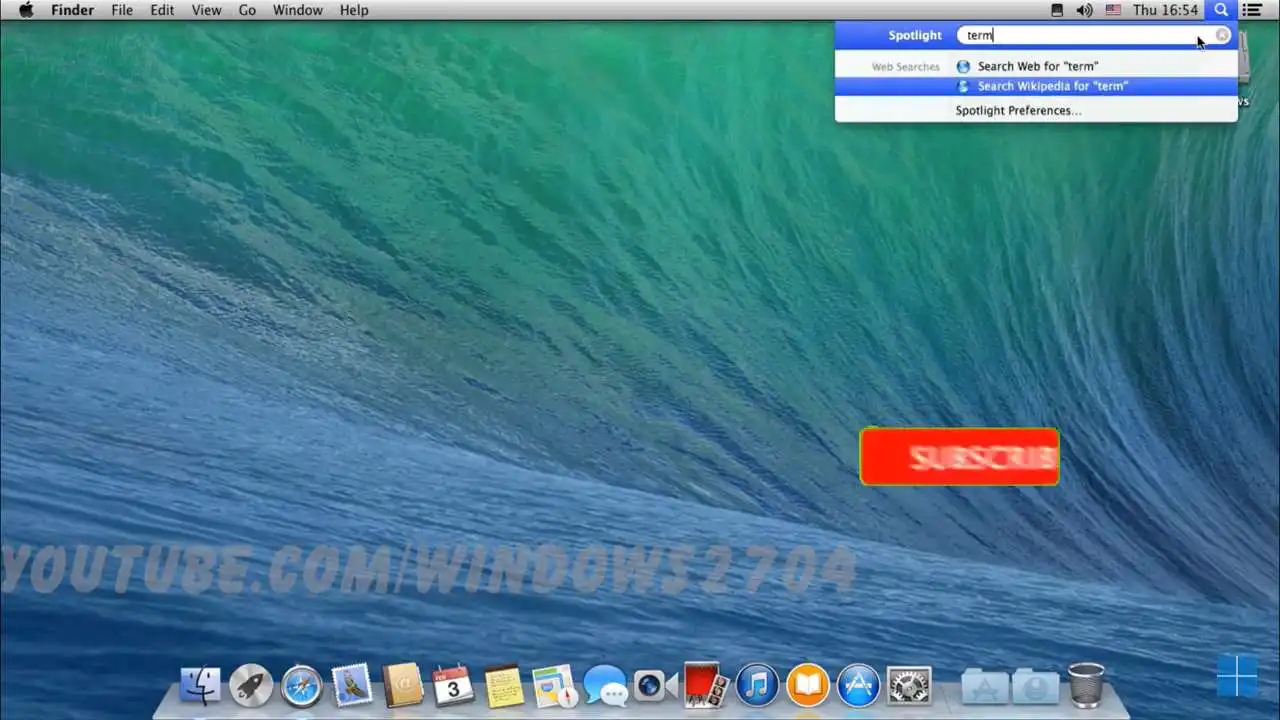
Task: Click US flag input source icon
Action: [x=1113, y=10]
